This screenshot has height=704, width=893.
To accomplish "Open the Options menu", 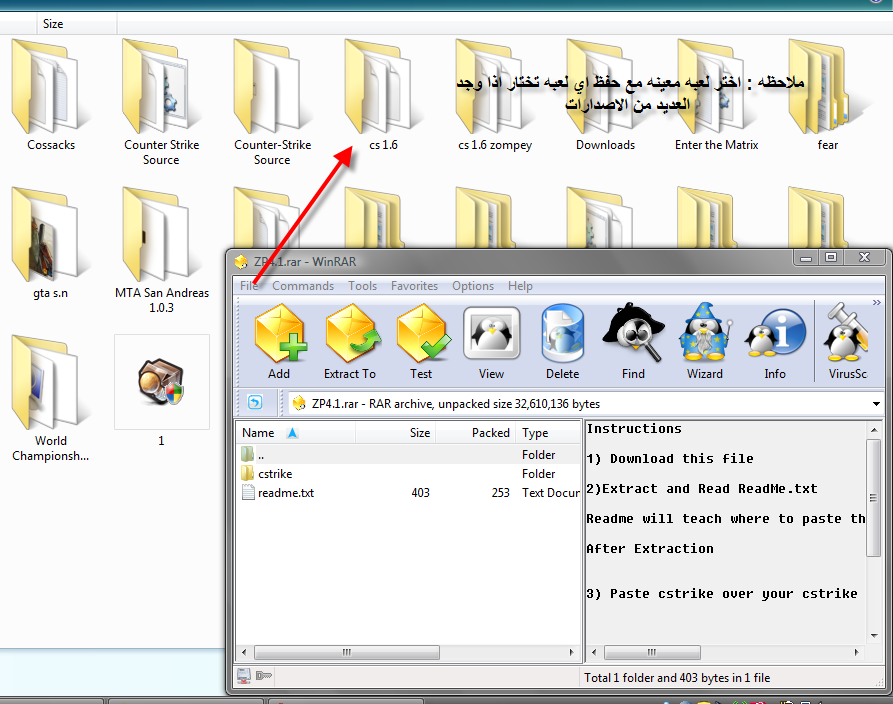I will click(x=473, y=286).
